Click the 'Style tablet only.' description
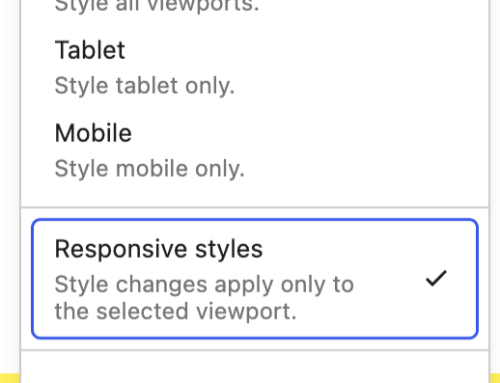 145,86
